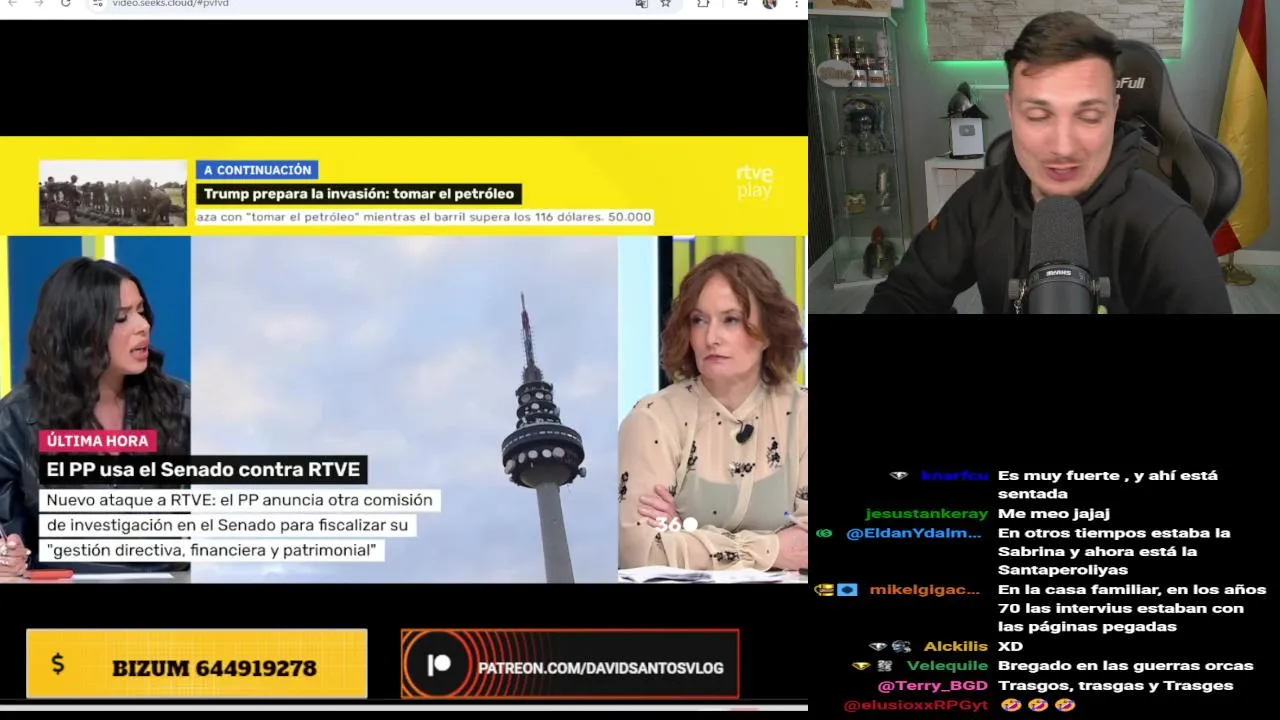Click the Patreon logo icon

439,666
